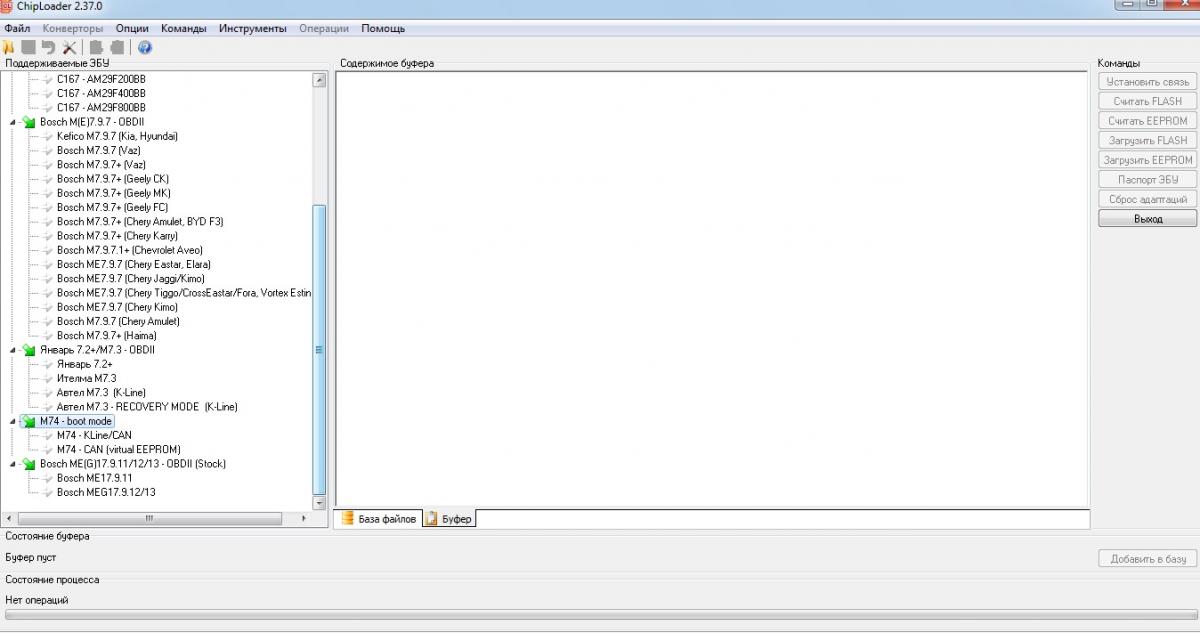Open the Помощь menu

pyautogui.click(x=383, y=29)
